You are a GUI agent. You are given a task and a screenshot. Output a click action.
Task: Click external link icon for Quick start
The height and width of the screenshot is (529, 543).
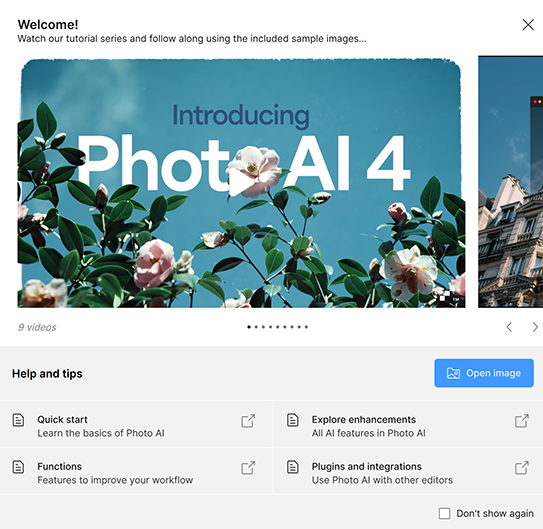click(248, 421)
